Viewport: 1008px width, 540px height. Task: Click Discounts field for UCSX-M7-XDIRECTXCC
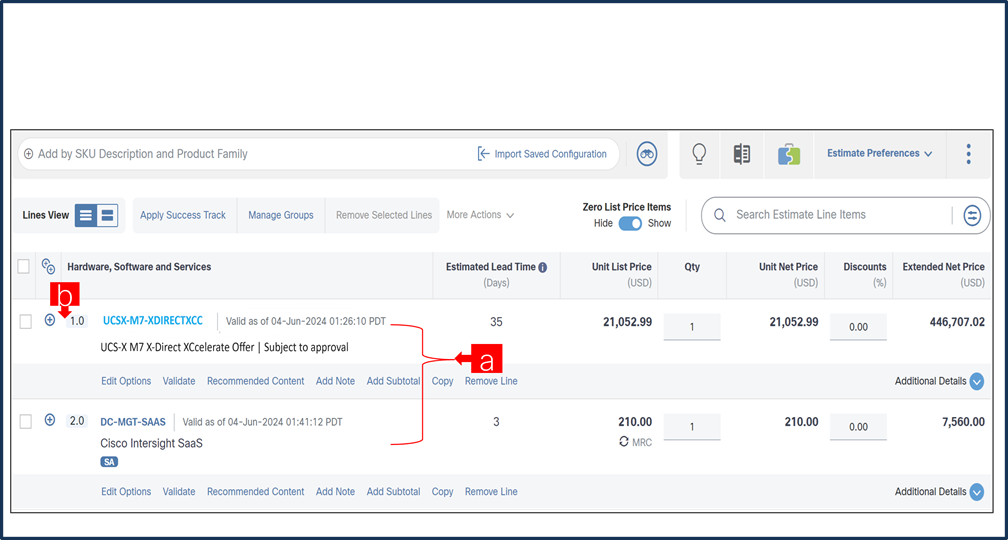click(x=858, y=327)
